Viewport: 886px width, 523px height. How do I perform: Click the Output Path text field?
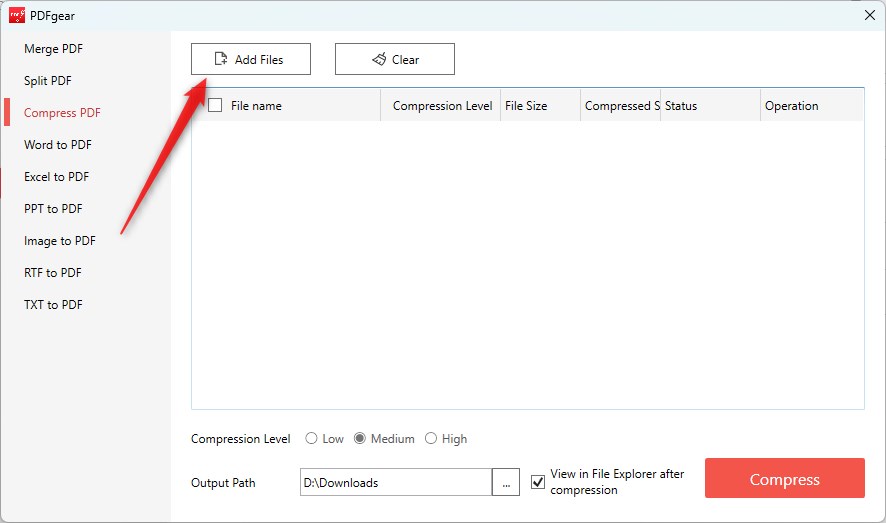tap(396, 482)
